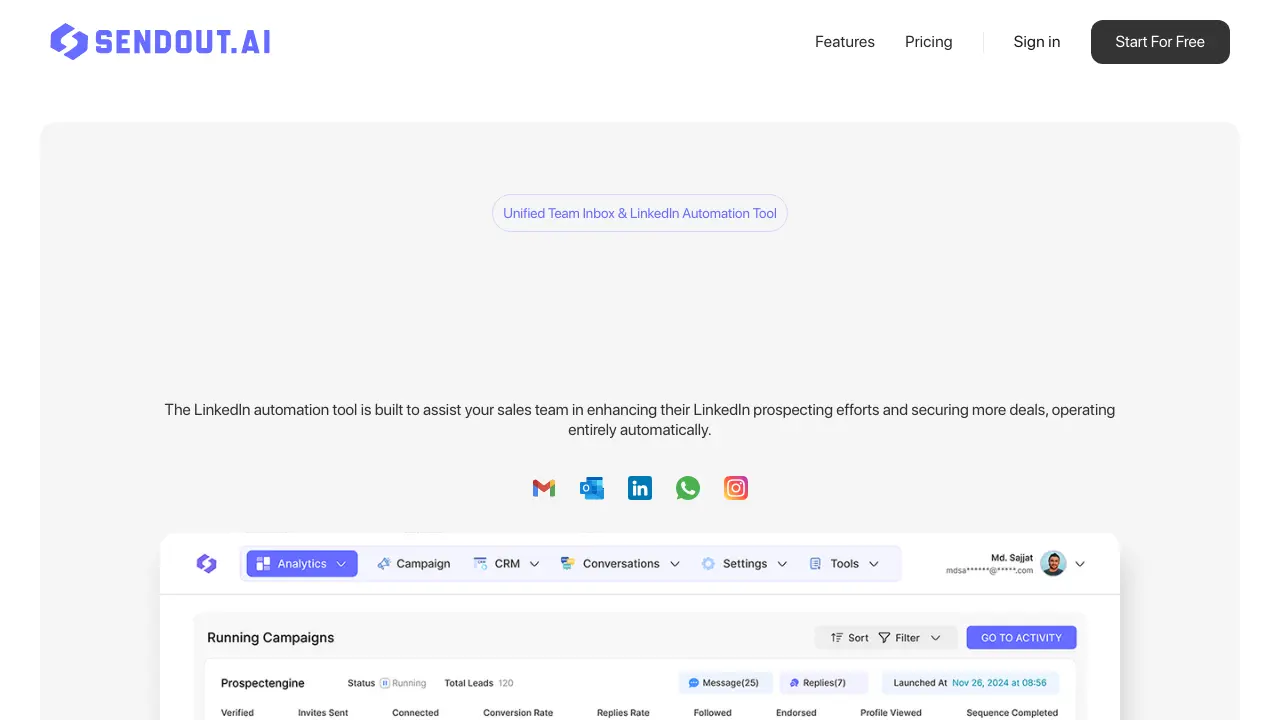Click the Replies(7) button label
Screen dimensions: 1280x720
pos(825,683)
